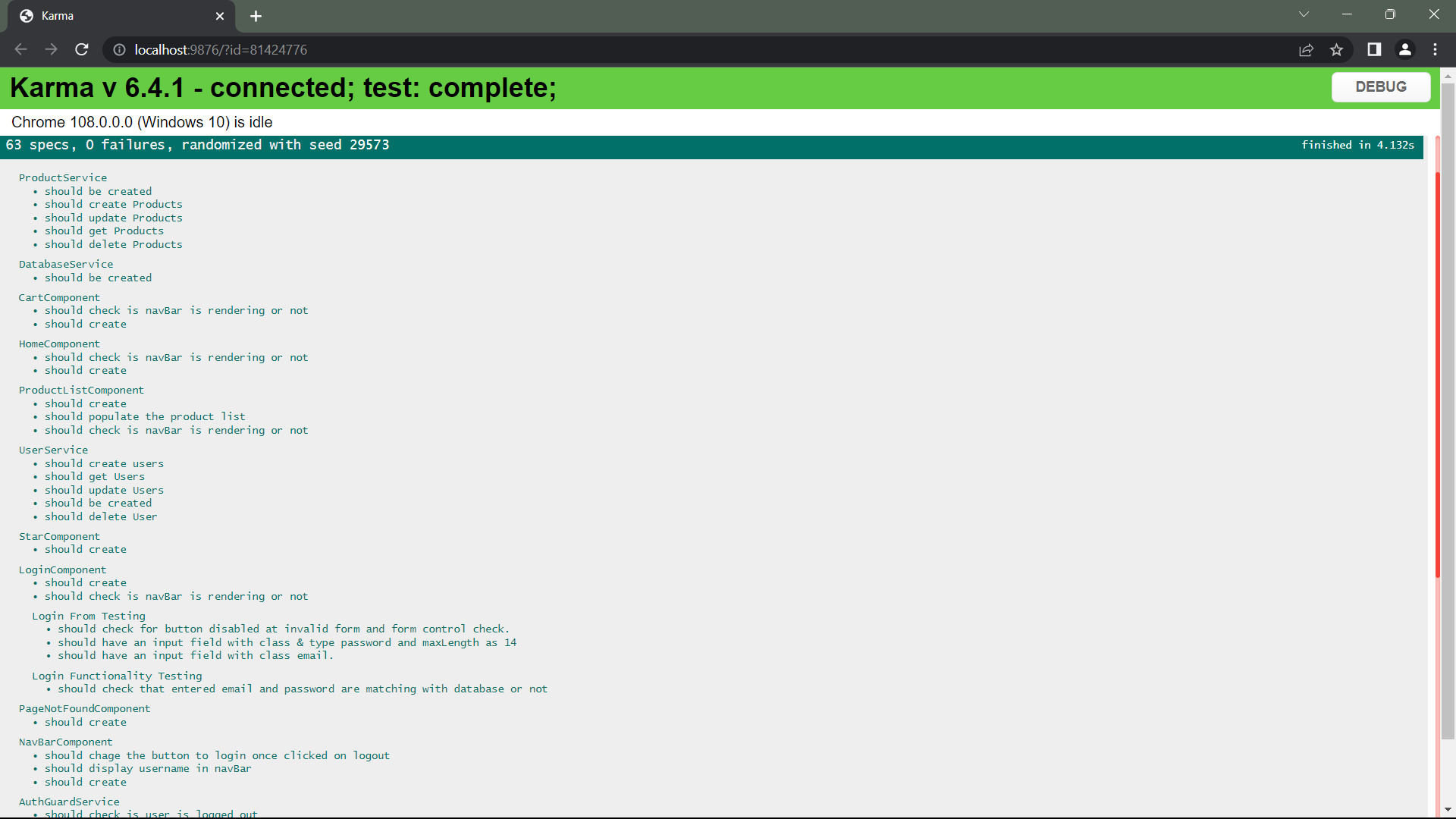
Task: Click 'should populate the product list' spec
Action: pyautogui.click(x=145, y=416)
